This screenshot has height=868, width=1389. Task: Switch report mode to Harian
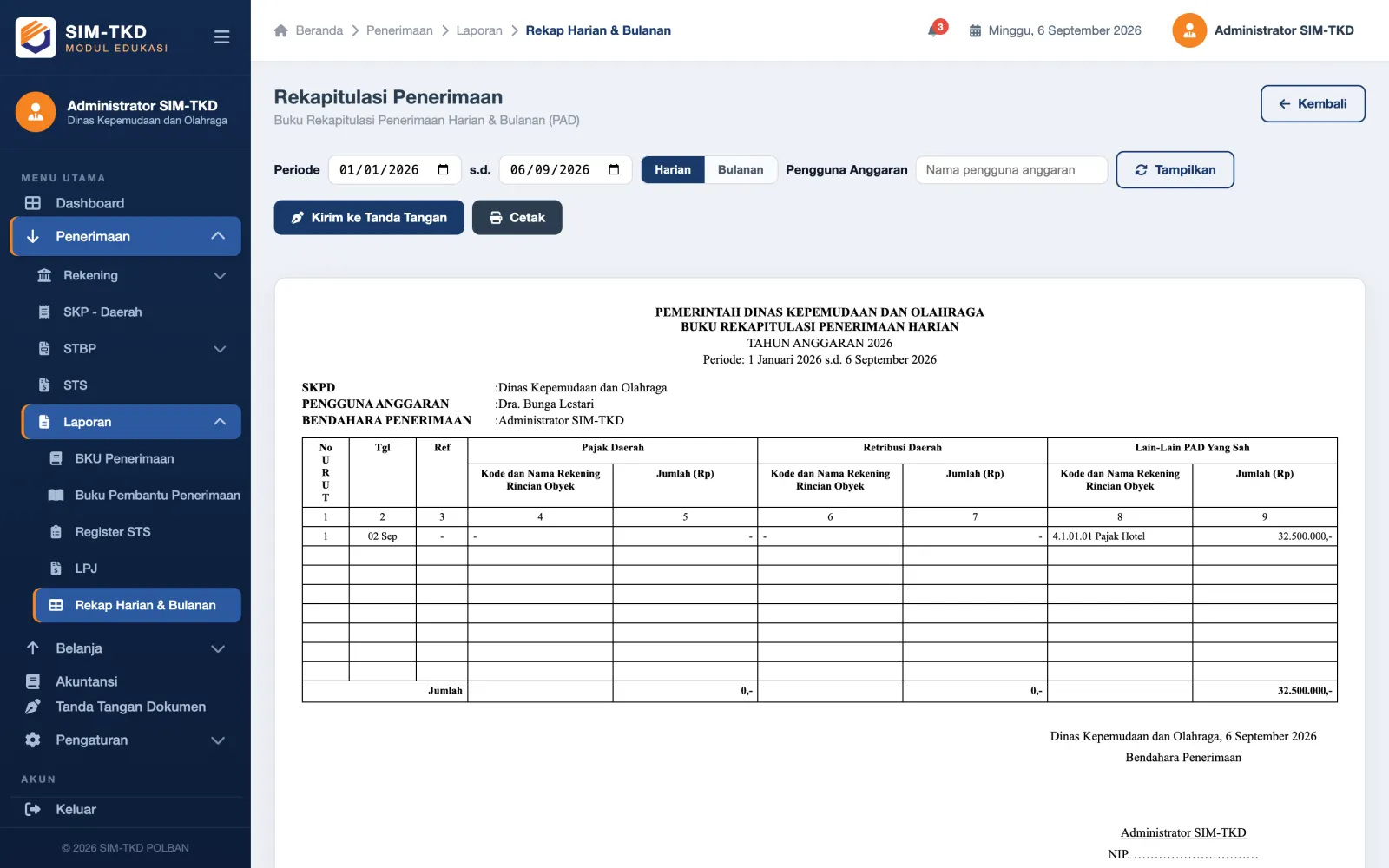tap(673, 169)
